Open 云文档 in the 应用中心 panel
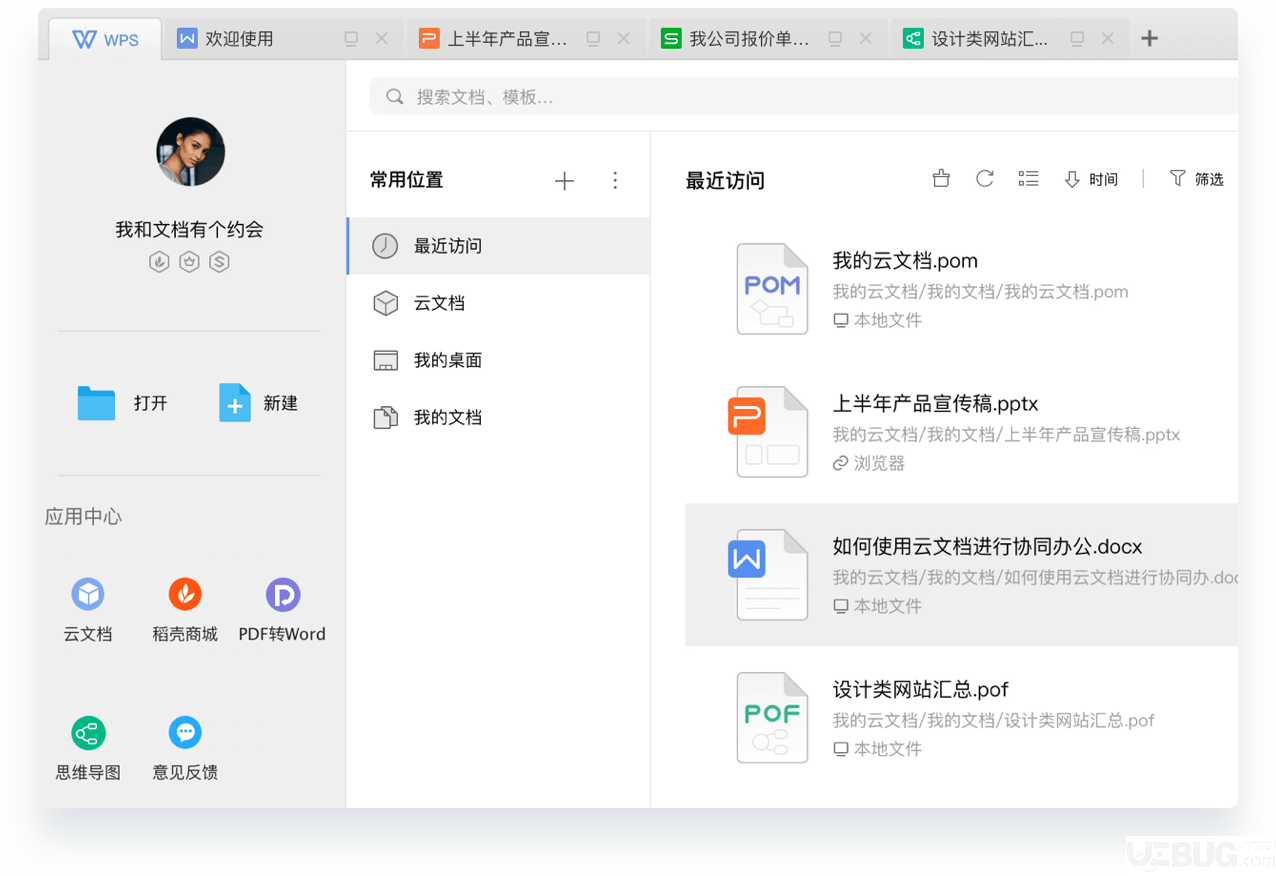The image size is (1276, 876). pyautogui.click(x=88, y=607)
